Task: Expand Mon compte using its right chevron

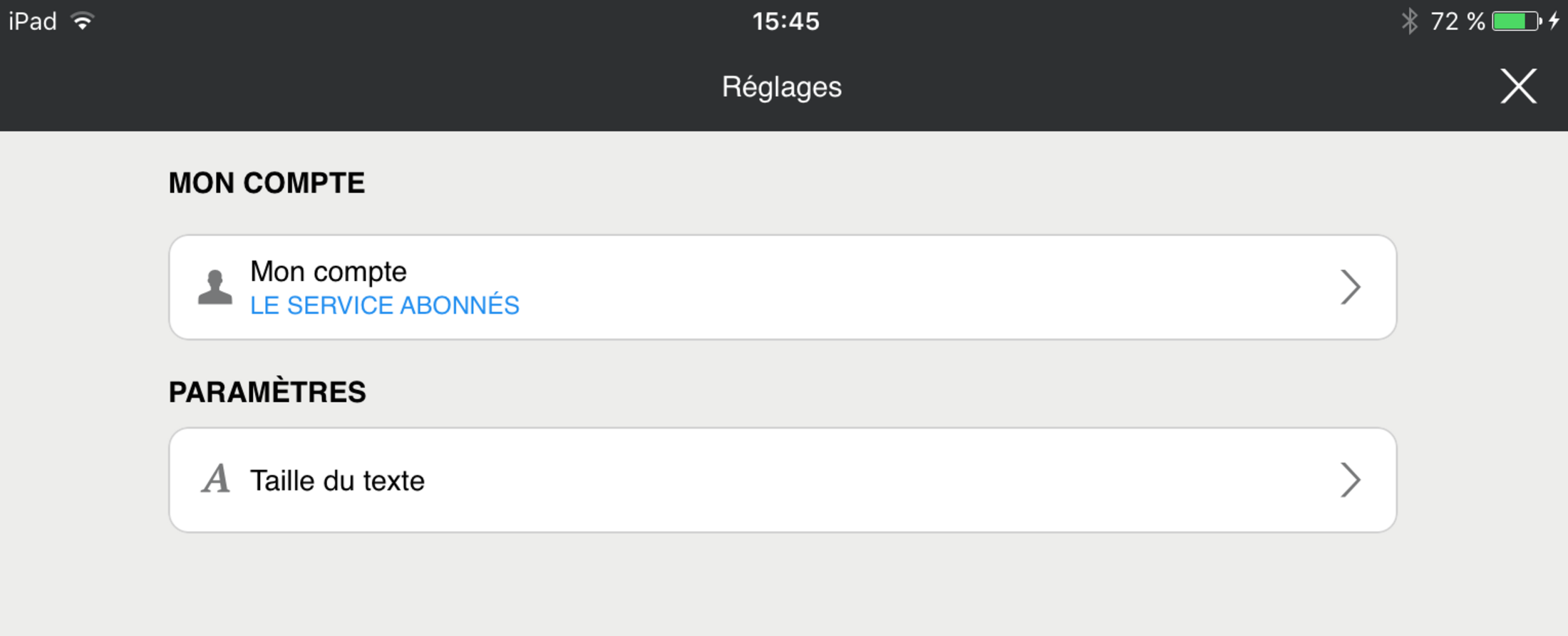Action: [1350, 287]
